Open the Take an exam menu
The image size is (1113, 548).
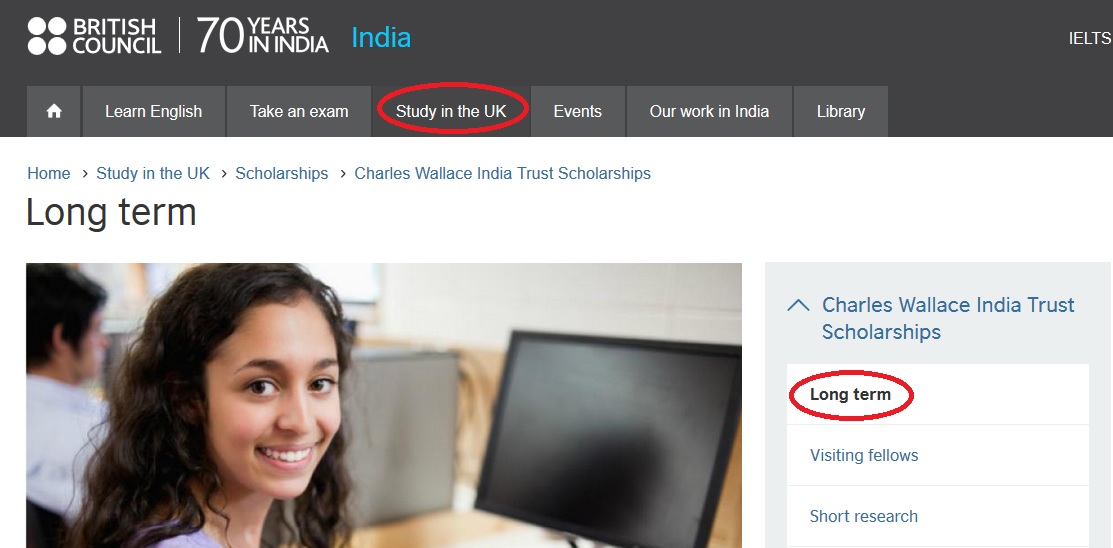tap(299, 111)
